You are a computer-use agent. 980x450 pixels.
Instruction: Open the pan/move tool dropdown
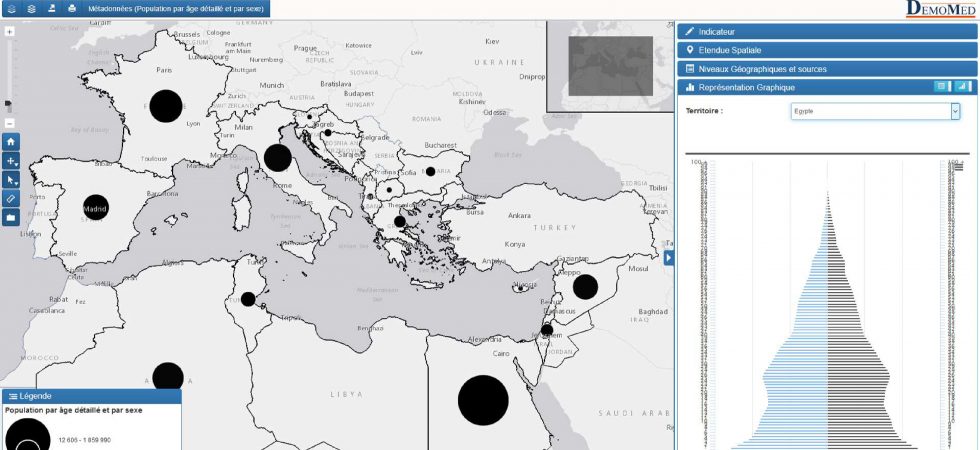11,161
